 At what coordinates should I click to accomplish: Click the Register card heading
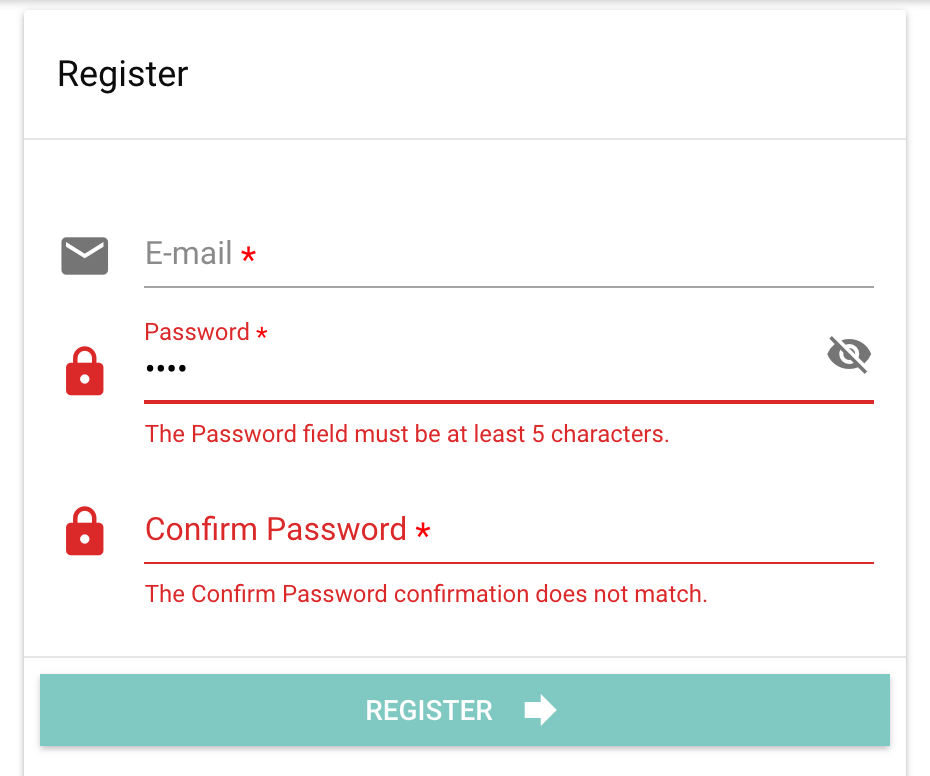click(x=123, y=75)
